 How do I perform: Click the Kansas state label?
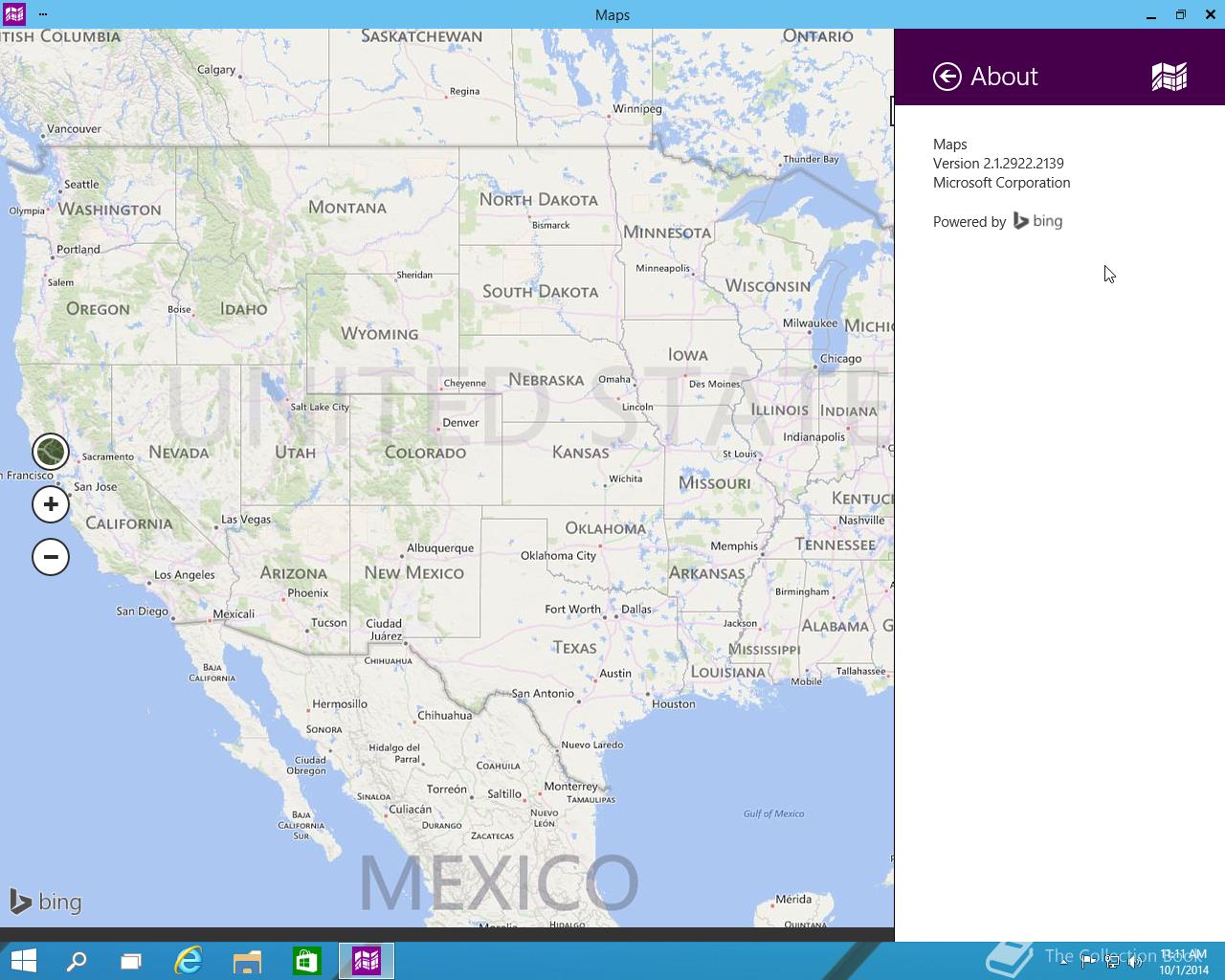(x=581, y=453)
